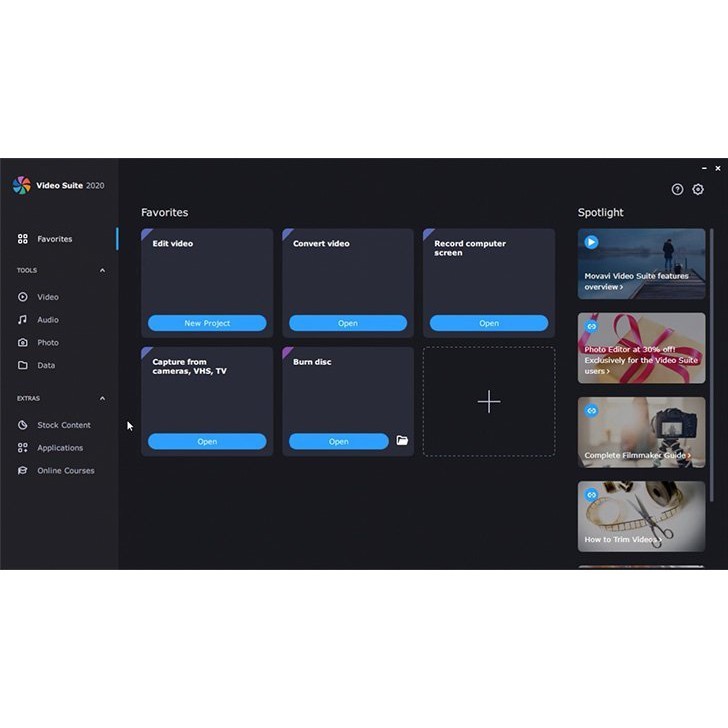This screenshot has height=728, width=728.
Task: Collapse the Extras section chevron
Action: tap(102, 398)
